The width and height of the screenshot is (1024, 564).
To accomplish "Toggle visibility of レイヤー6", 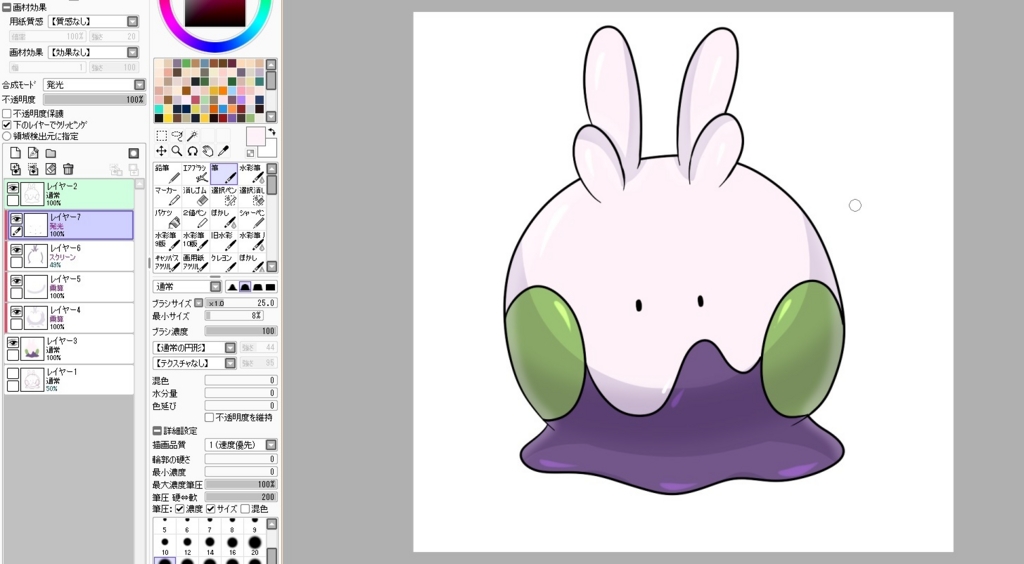I will (16, 249).
